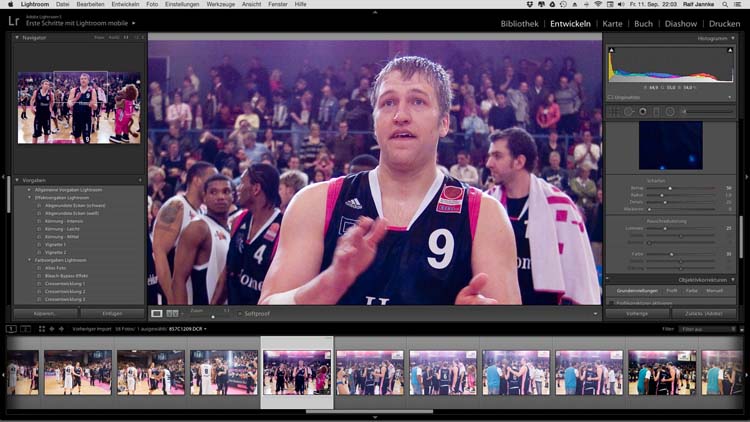Screen dimensions: 750x422
Task: Collapse Effektvorgaben Lightroom folder
Action: tap(29, 198)
